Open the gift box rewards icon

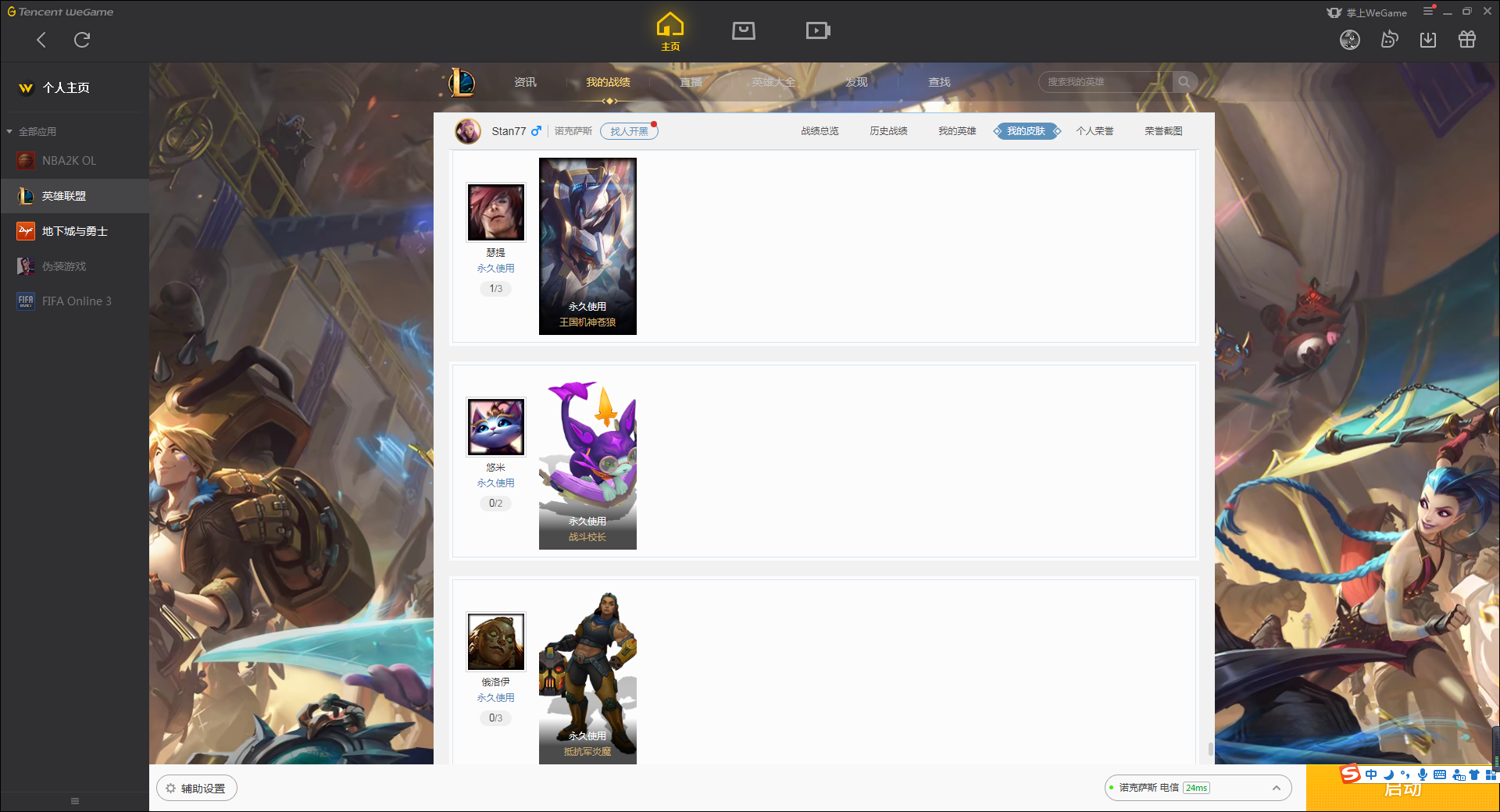click(x=1467, y=39)
